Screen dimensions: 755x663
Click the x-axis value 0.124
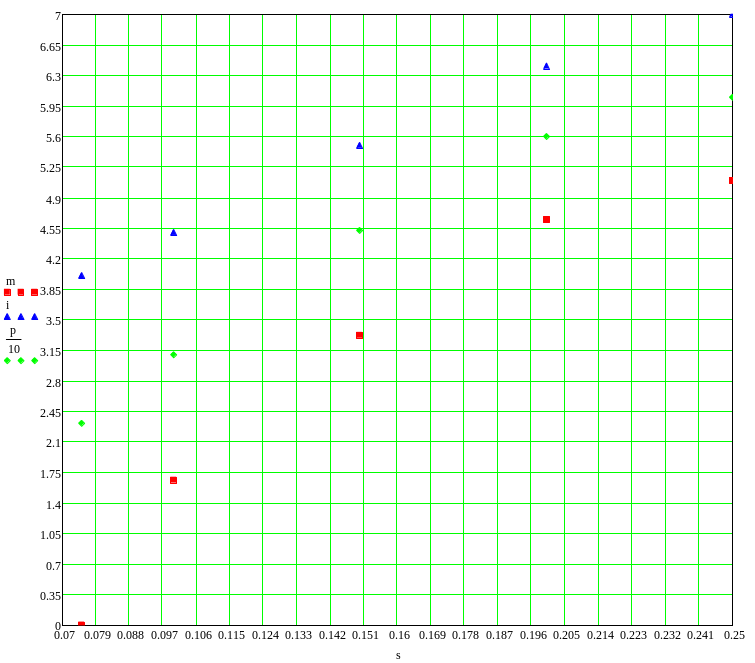pyautogui.click(x=265, y=635)
